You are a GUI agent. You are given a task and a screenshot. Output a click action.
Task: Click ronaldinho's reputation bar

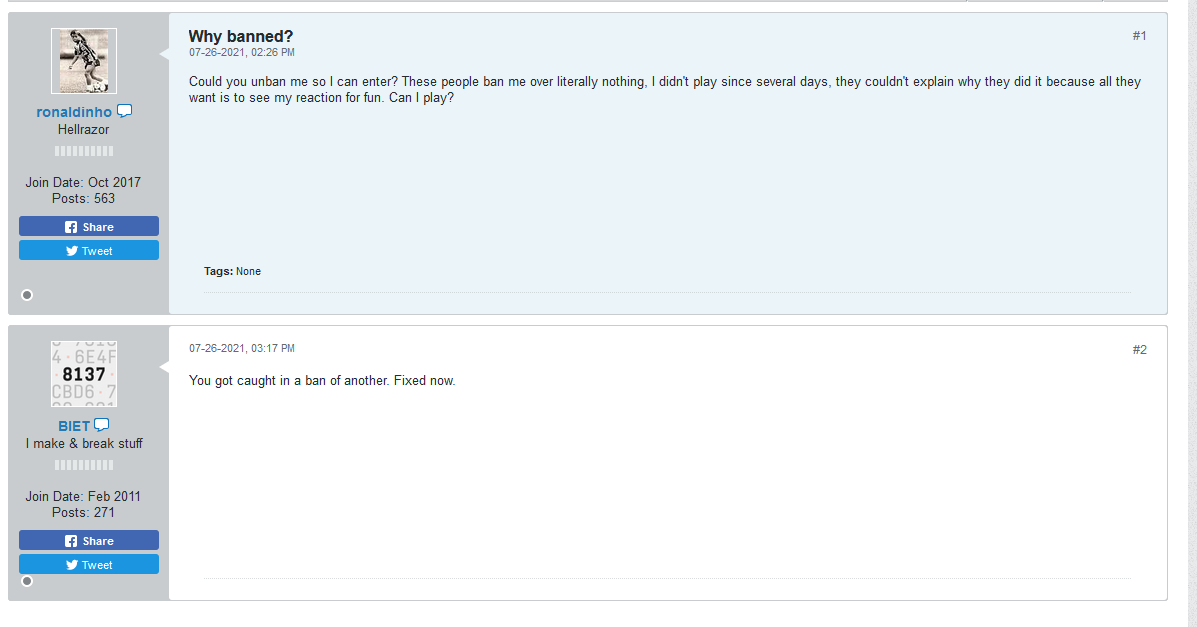84,151
